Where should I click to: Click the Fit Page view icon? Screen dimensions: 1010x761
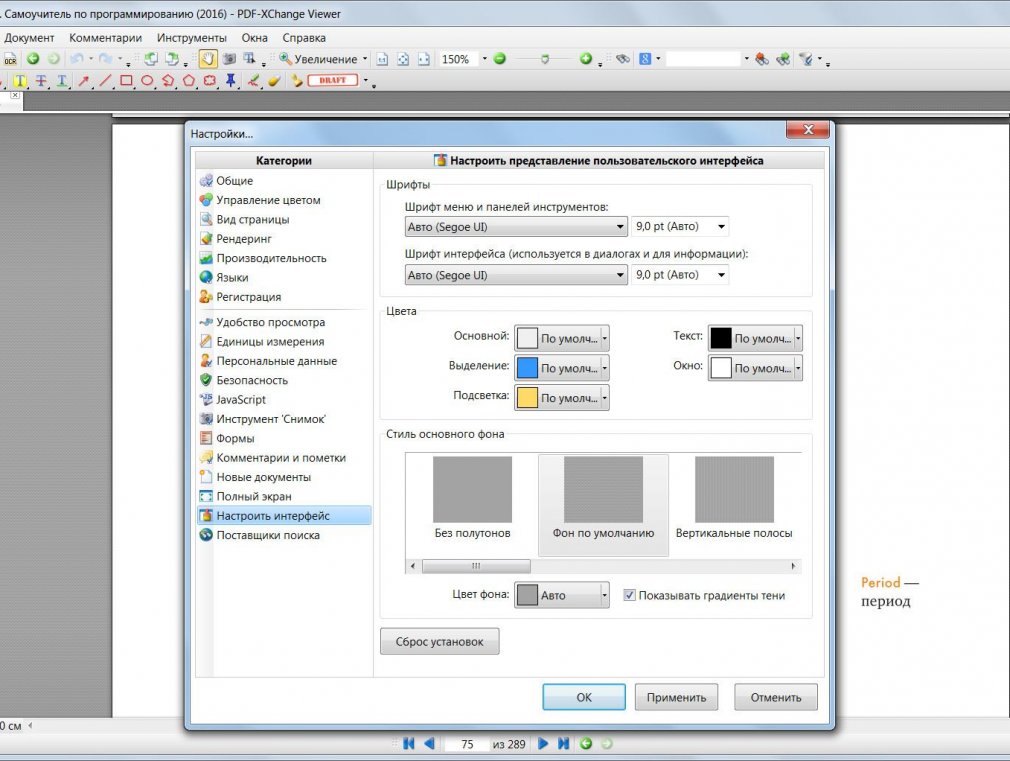pyautogui.click(x=403, y=59)
